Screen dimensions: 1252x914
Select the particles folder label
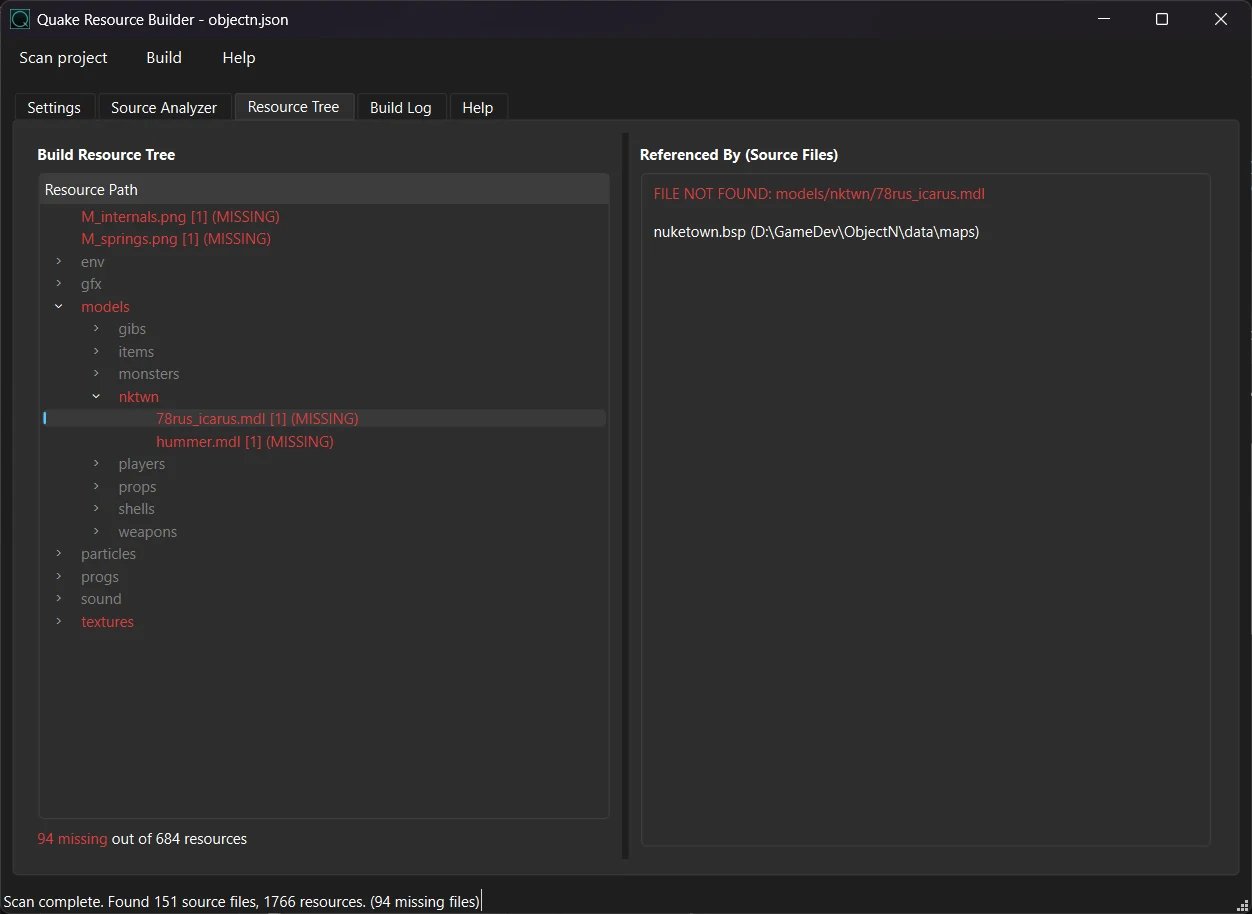coord(108,554)
